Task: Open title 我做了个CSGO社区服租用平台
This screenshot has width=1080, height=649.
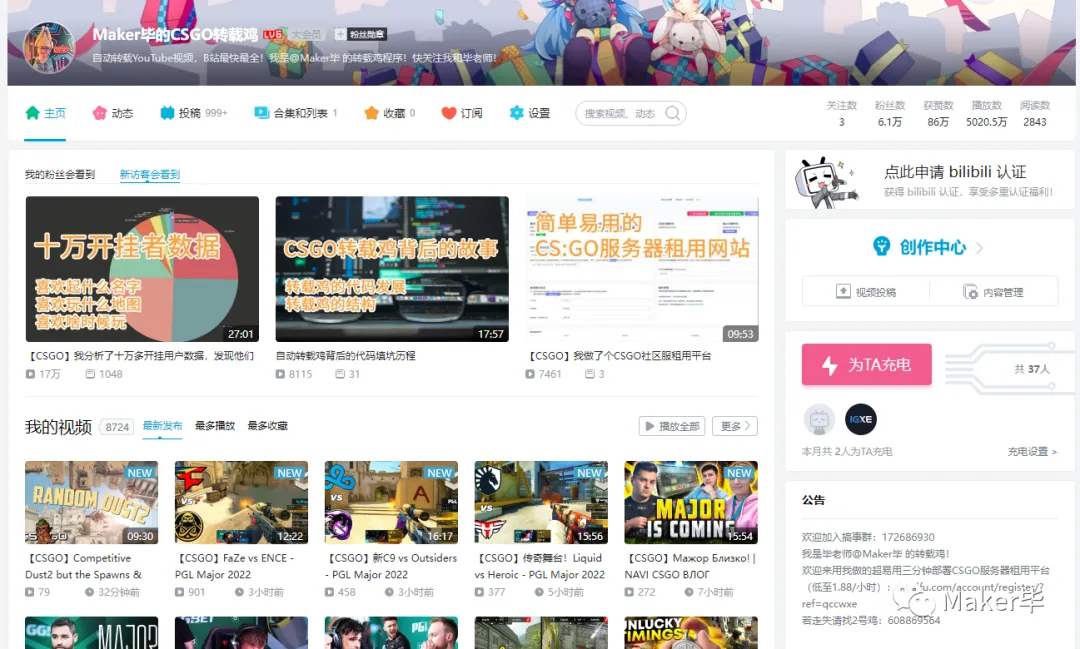Action: point(619,356)
